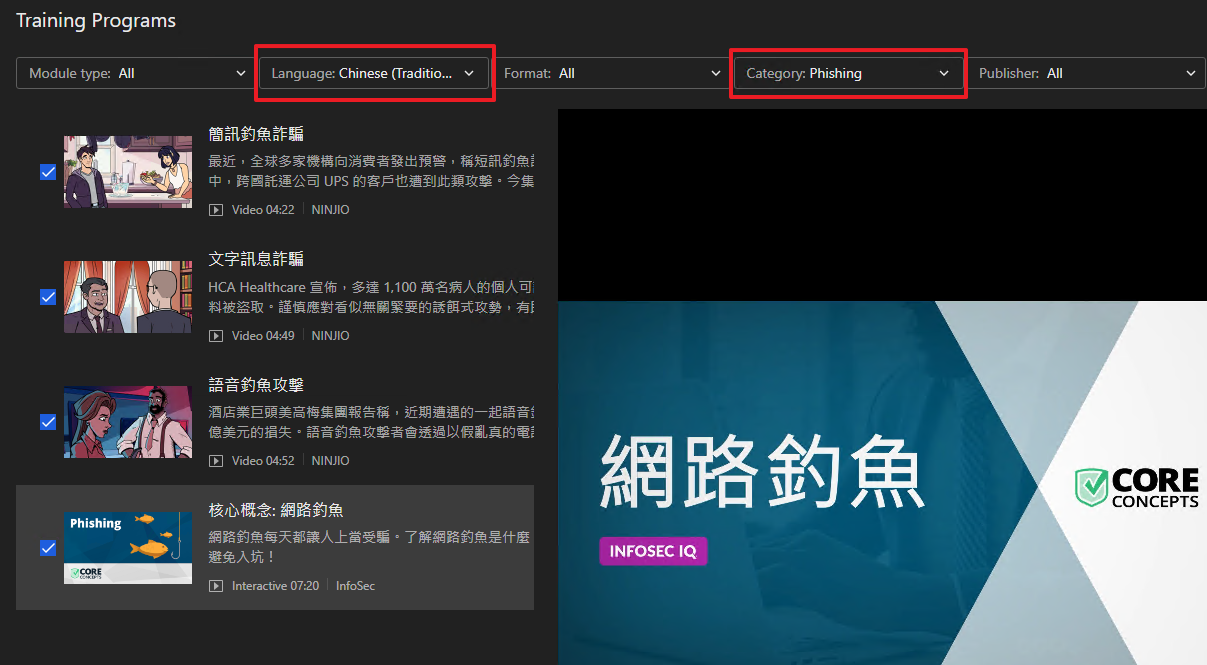The image size is (1207, 665).
Task: Open the Format filter dropdown
Action: [x=613, y=73]
